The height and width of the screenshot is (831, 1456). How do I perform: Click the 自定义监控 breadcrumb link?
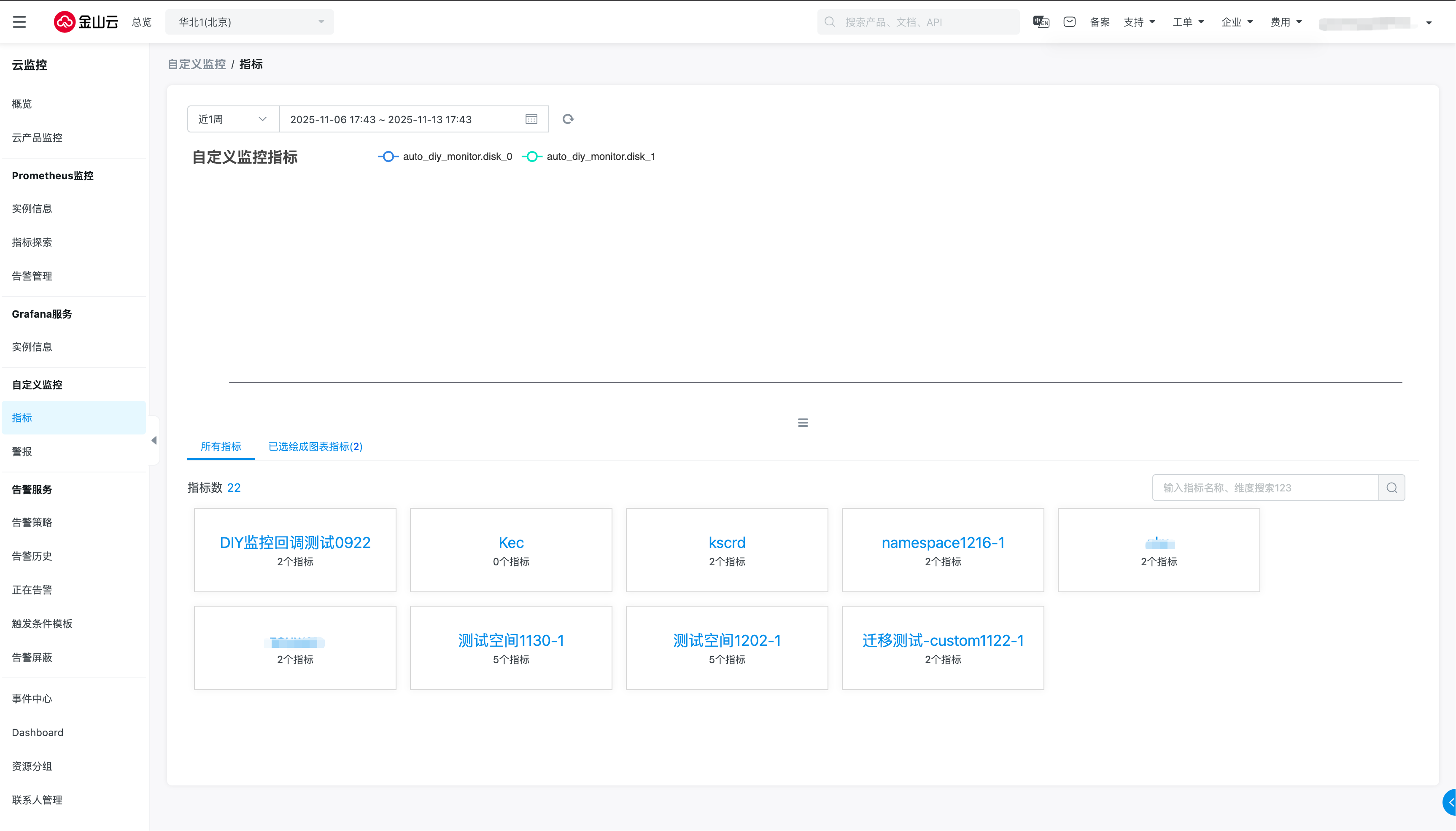click(x=196, y=64)
